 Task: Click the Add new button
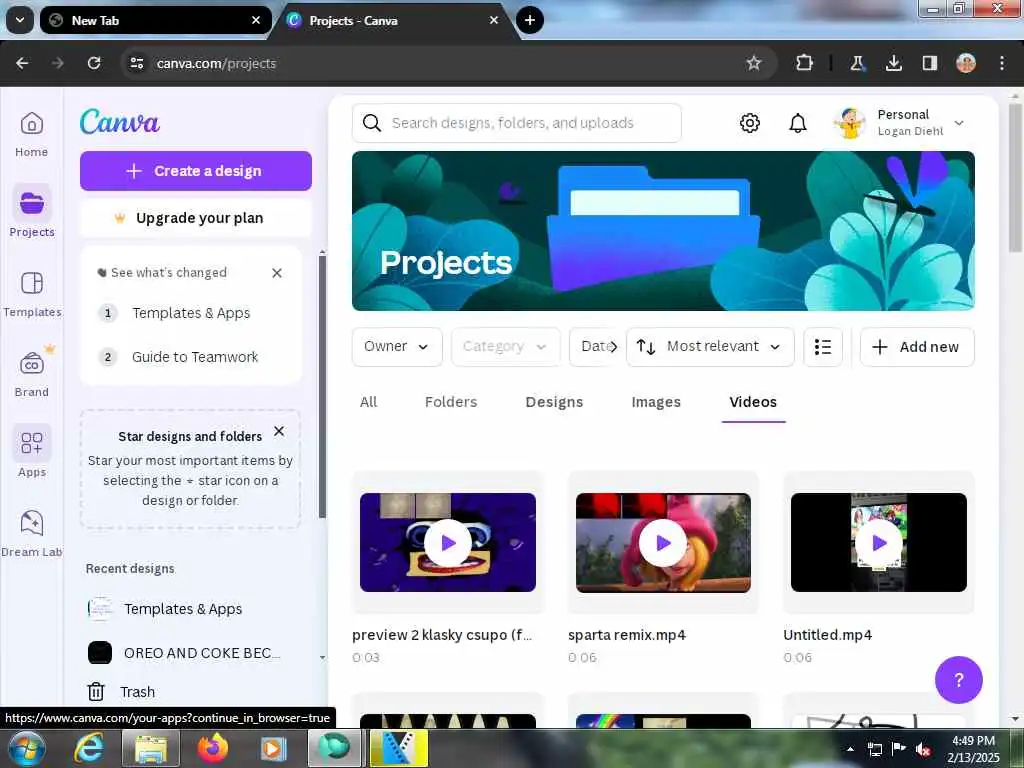pyautogui.click(x=917, y=347)
